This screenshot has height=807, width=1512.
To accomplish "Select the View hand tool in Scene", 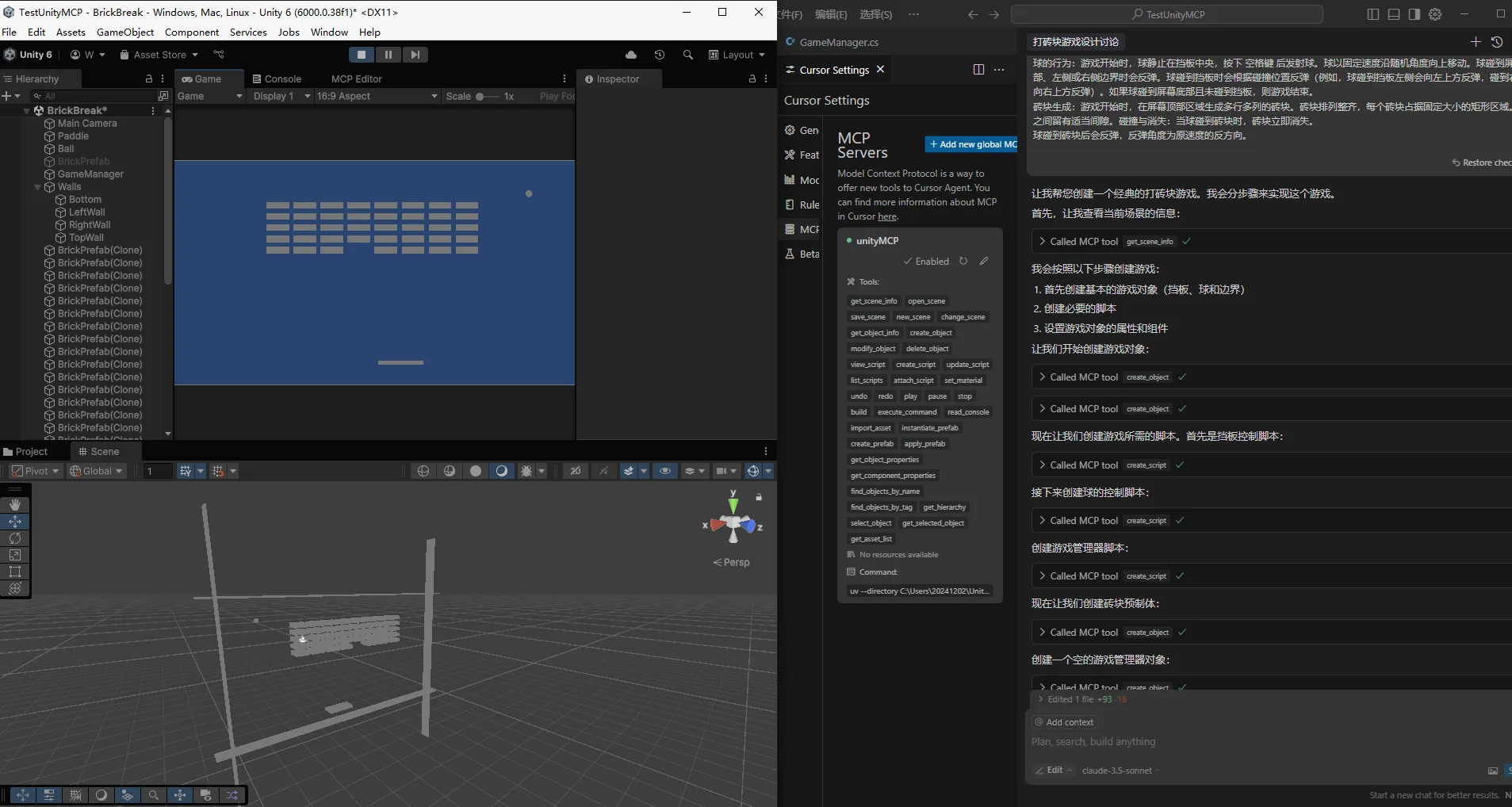I will [x=15, y=505].
